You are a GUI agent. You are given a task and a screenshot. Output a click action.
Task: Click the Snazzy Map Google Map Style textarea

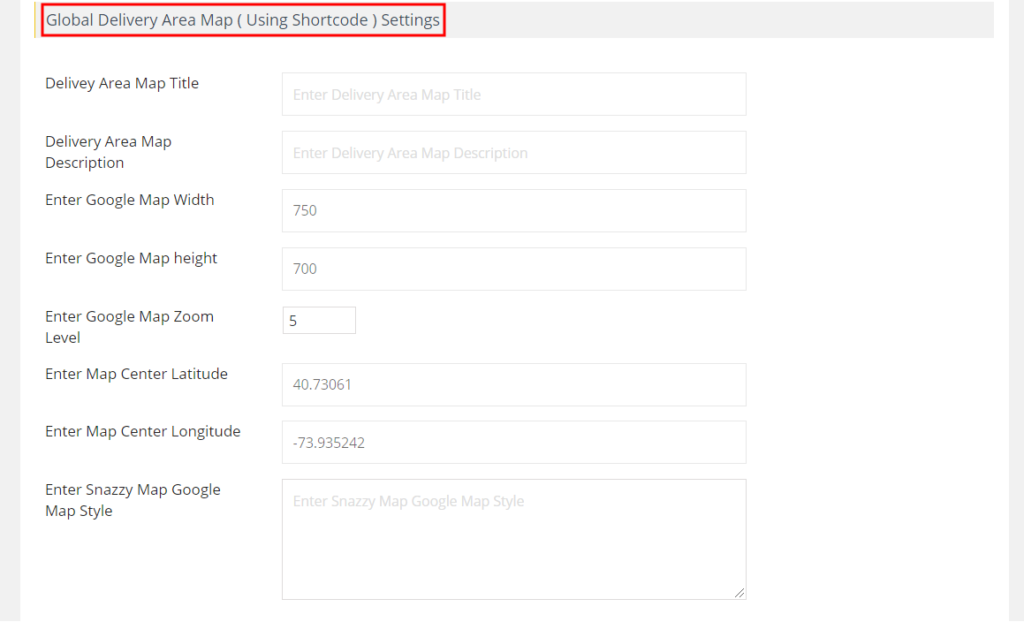tap(513, 539)
